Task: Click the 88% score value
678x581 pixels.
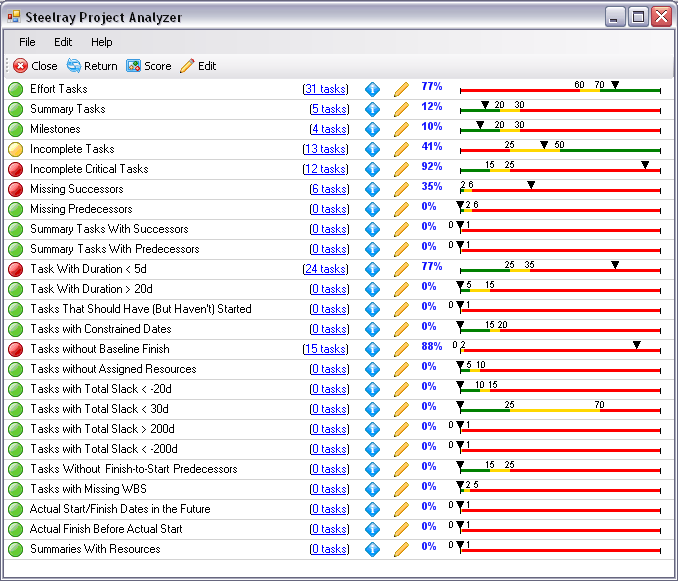Action: tap(432, 346)
